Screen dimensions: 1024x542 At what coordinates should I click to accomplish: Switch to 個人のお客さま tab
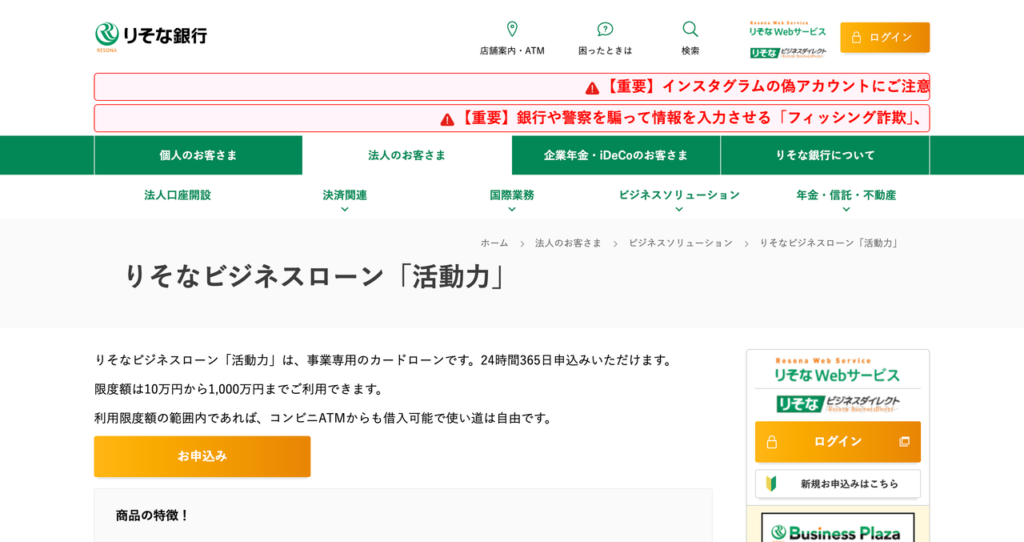[199, 155]
